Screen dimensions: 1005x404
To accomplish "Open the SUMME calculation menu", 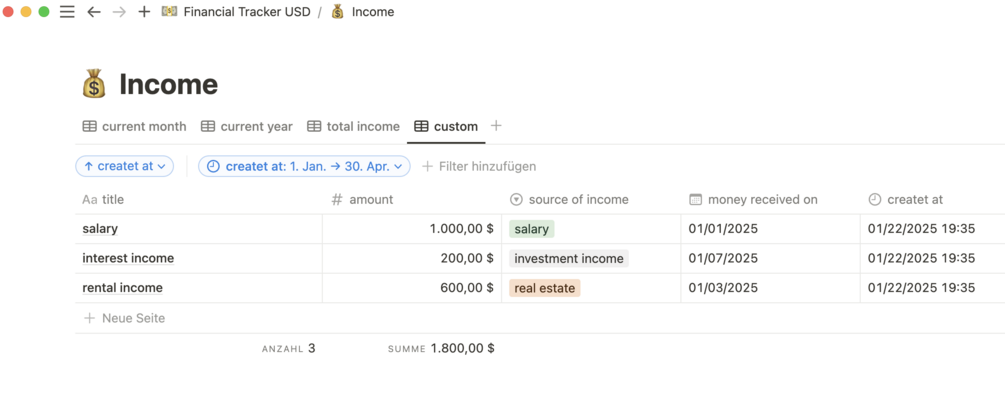I will pos(441,348).
